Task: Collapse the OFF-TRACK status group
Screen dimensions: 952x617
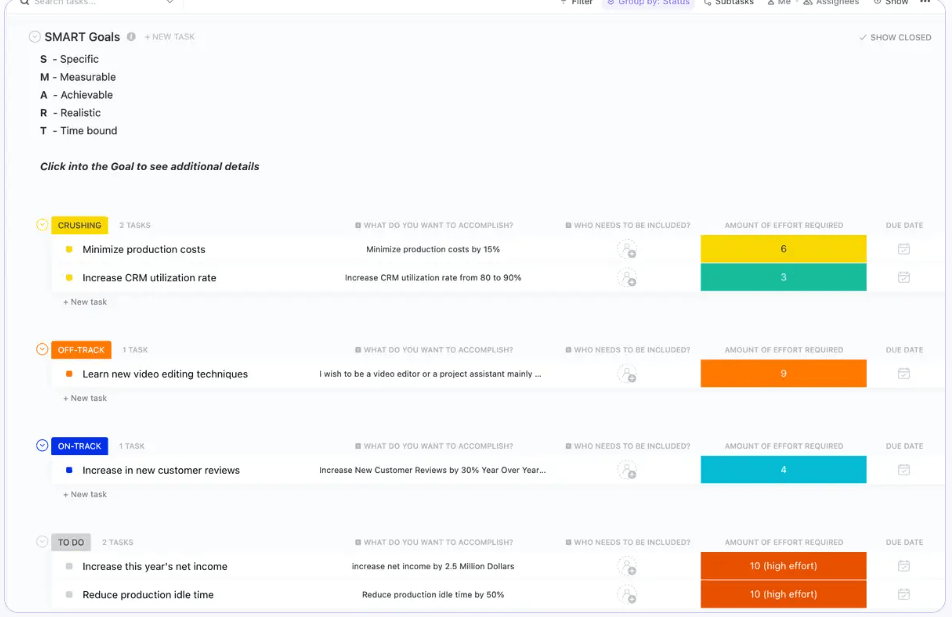Action: point(42,349)
